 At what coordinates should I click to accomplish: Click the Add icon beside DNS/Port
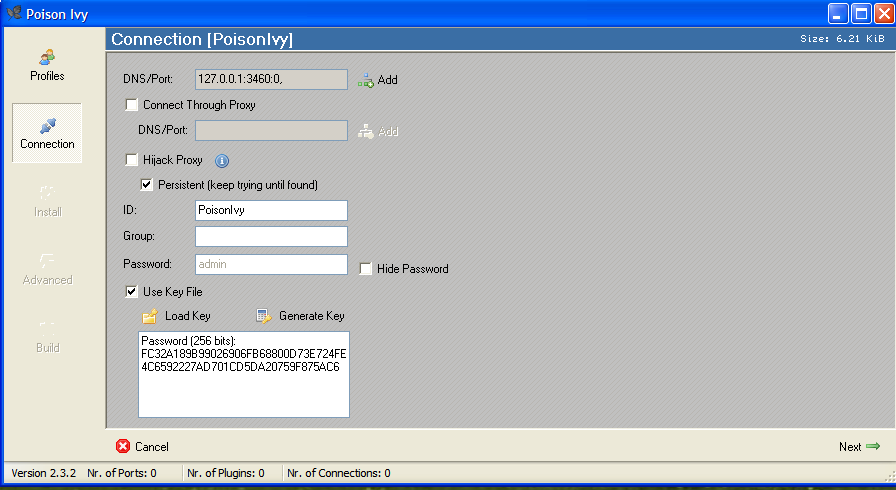click(366, 79)
